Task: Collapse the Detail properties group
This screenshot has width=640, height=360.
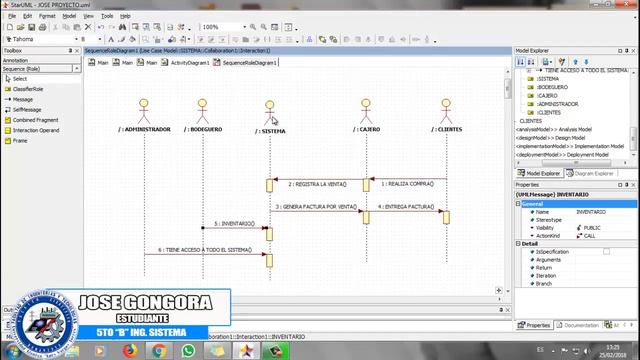Action: coord(518,244)
